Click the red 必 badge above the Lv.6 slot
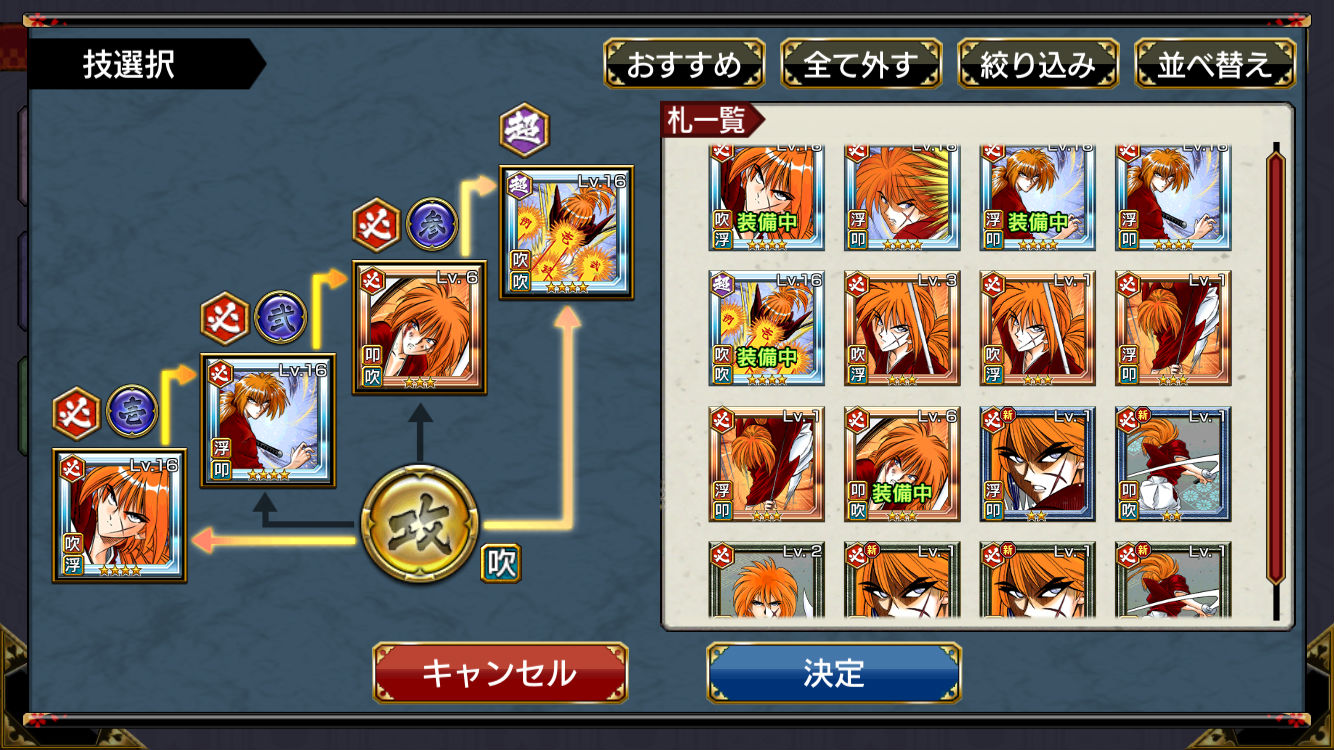1334x750 pixels. coord(378,225)
